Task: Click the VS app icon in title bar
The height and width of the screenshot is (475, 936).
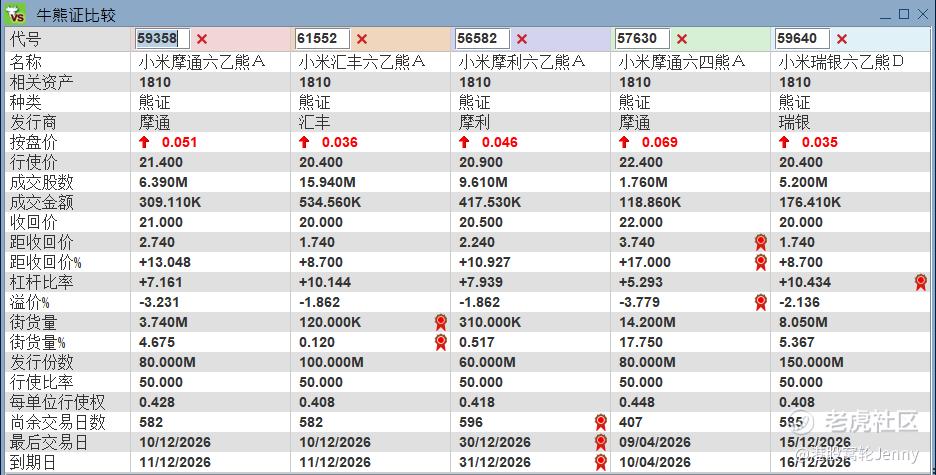Action: click(x=15, y=14)
